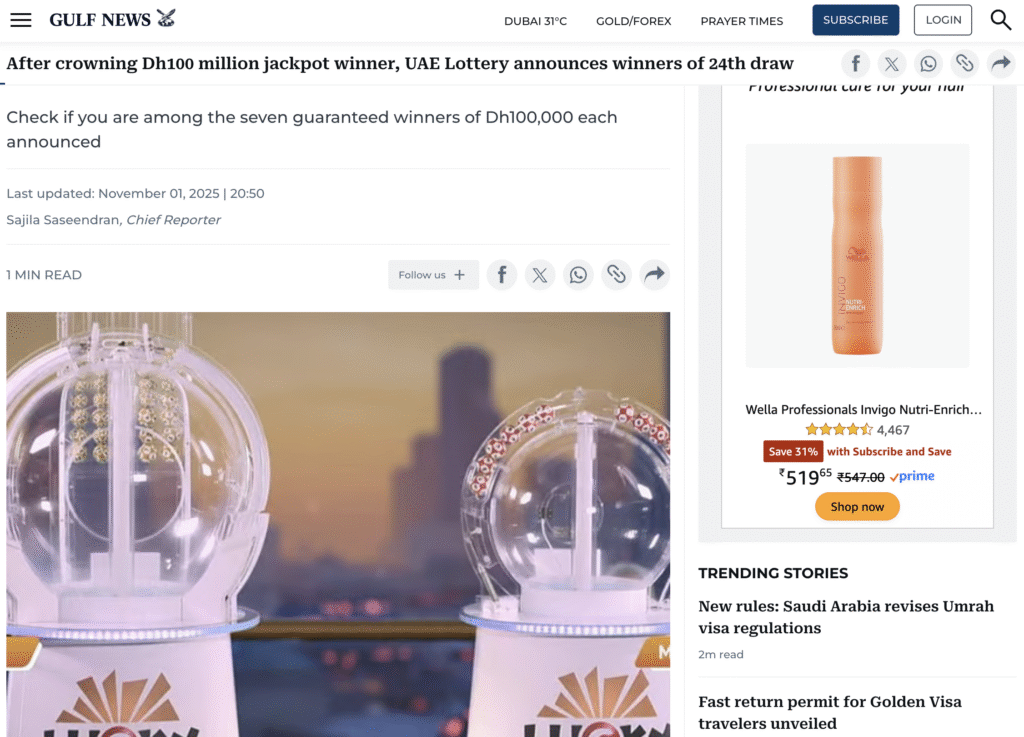Click the lottery draw machines image
The image size is (1024, 737).
pos(338,524)
